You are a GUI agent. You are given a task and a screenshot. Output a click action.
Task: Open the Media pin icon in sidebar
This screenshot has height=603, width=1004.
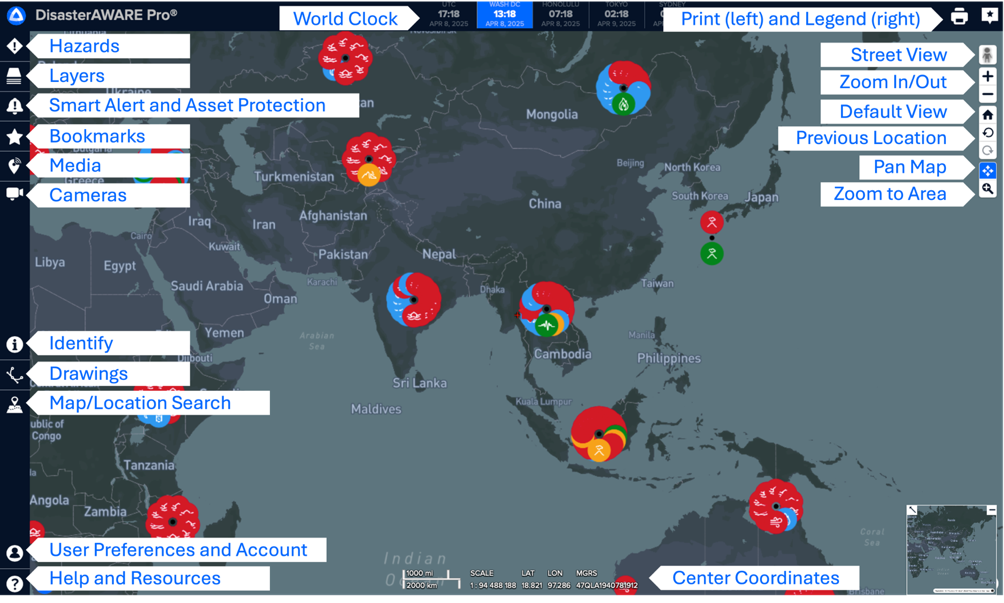pos(14,166)
